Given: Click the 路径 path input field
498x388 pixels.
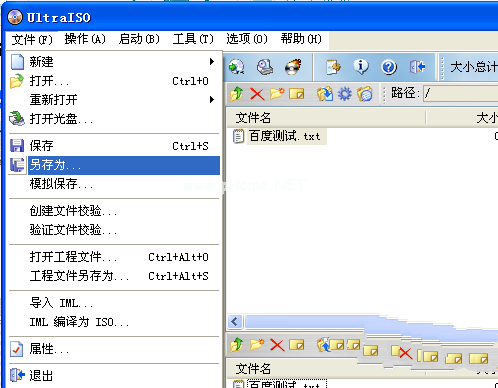Looking at the screenshot, I should pyautogui.click(x=460, y=93).
